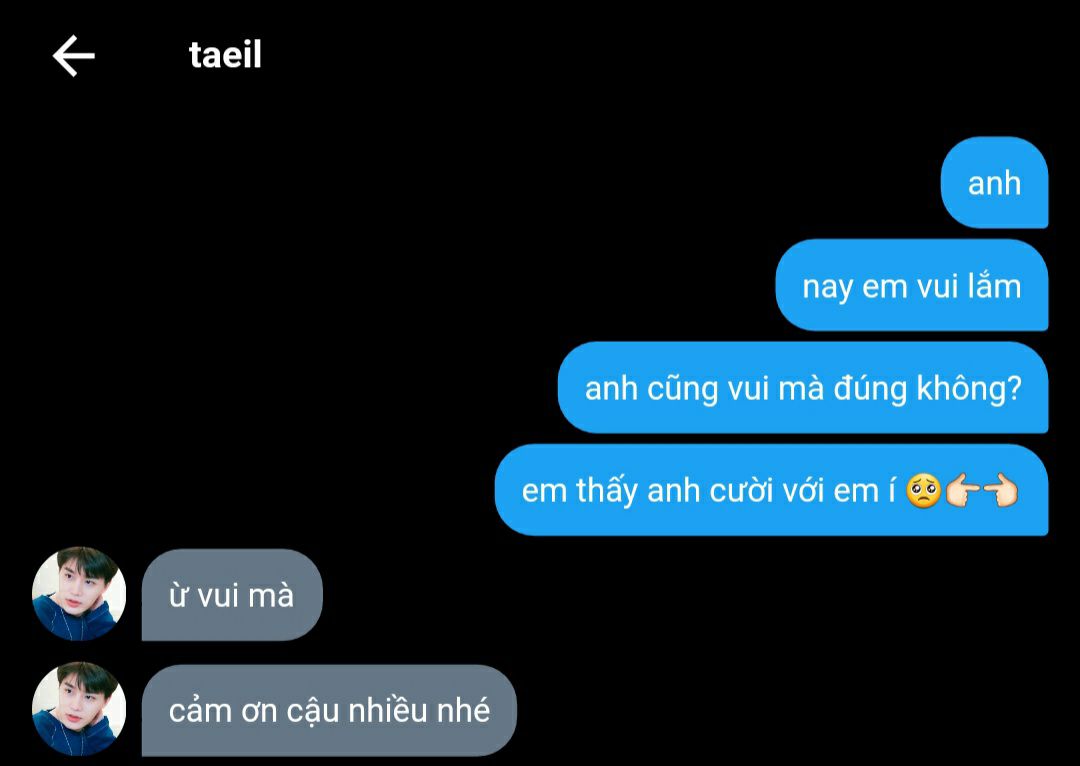This screenshot has width=1080, height=766.
Task: Open avatar beside "ừ vui mà"
Action: pos(79,594)
